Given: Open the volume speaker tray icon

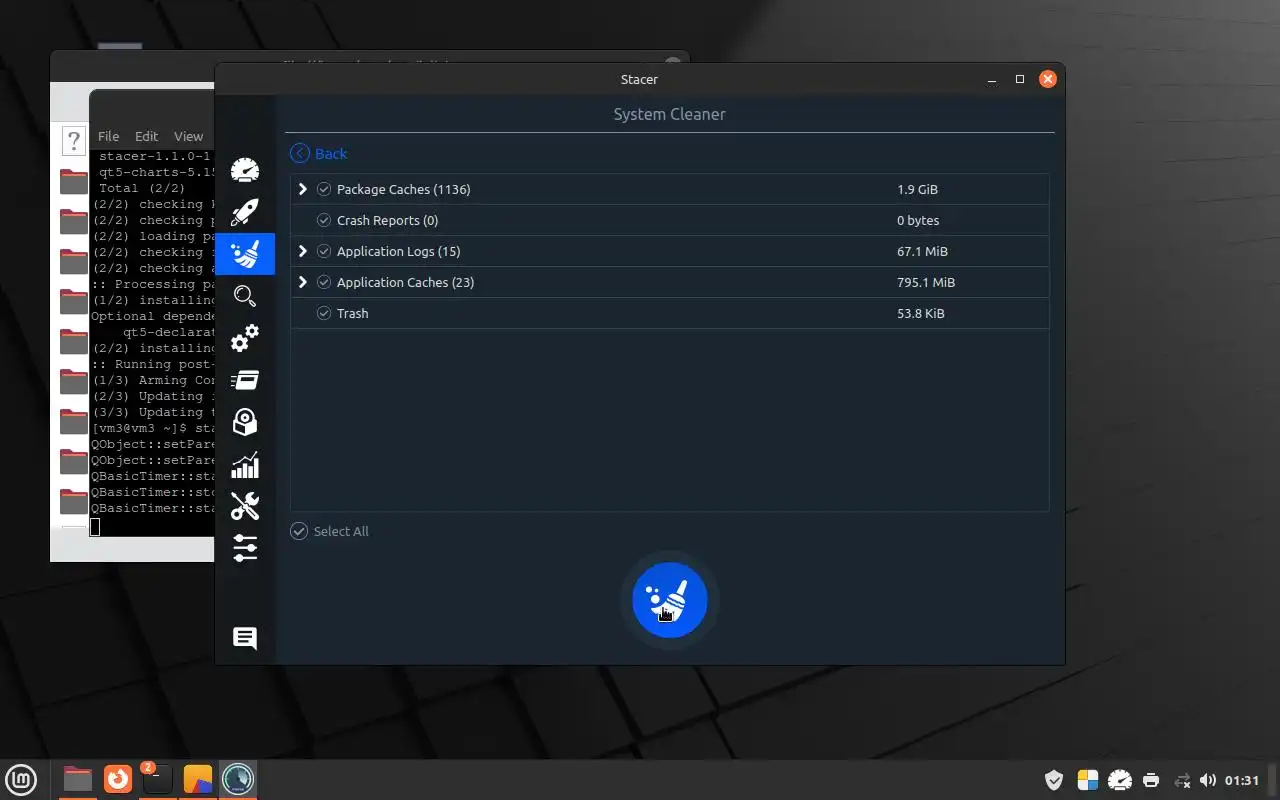Looking at the screenshot, I should [1208, 780].
